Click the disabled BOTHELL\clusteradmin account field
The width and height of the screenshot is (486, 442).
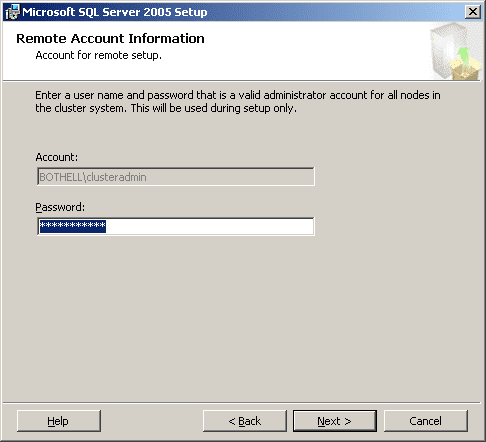(x=176, y=177)
